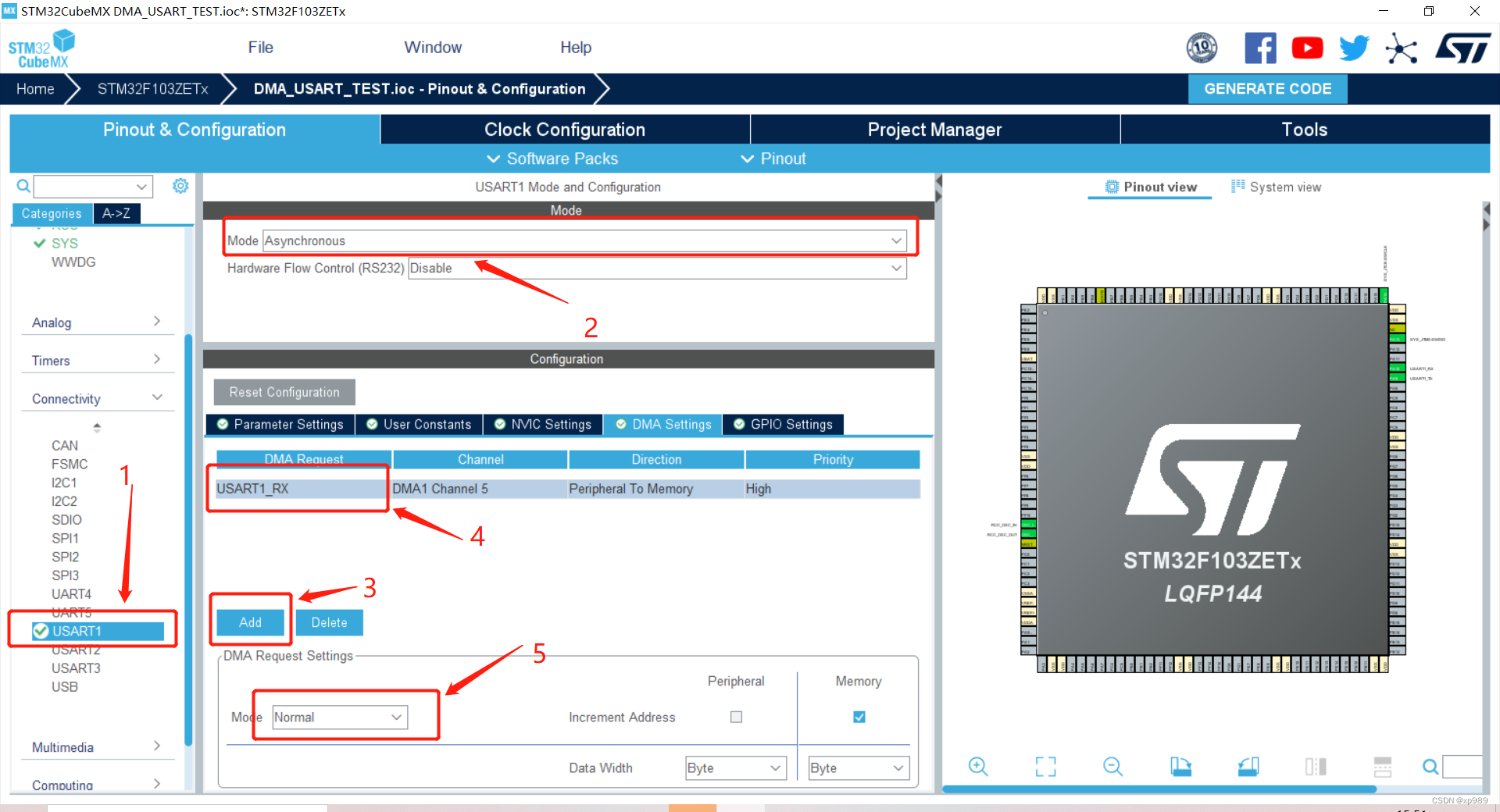Zoom in on the pinout view
This screenshot has width=1500, height=812.
click(979, 767)
